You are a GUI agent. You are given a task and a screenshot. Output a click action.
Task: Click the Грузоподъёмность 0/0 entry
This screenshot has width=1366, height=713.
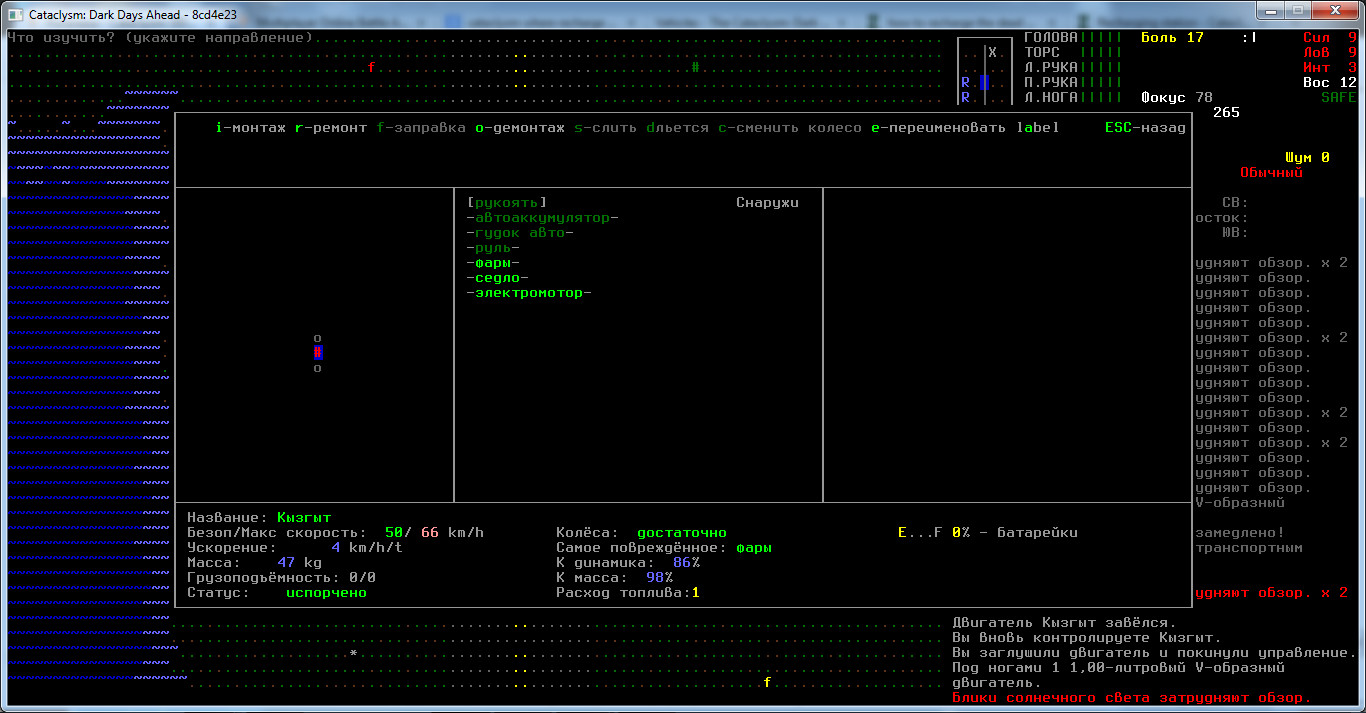tap(281, 577)
